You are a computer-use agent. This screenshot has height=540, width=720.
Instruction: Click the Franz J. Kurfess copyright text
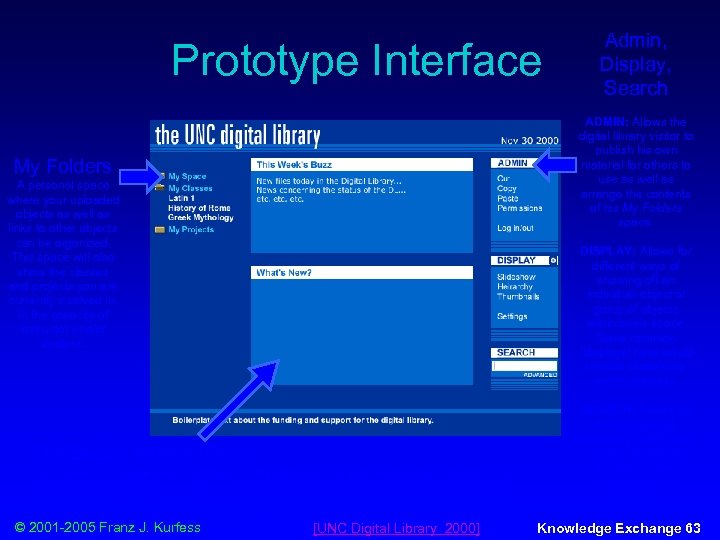[107, 527]
